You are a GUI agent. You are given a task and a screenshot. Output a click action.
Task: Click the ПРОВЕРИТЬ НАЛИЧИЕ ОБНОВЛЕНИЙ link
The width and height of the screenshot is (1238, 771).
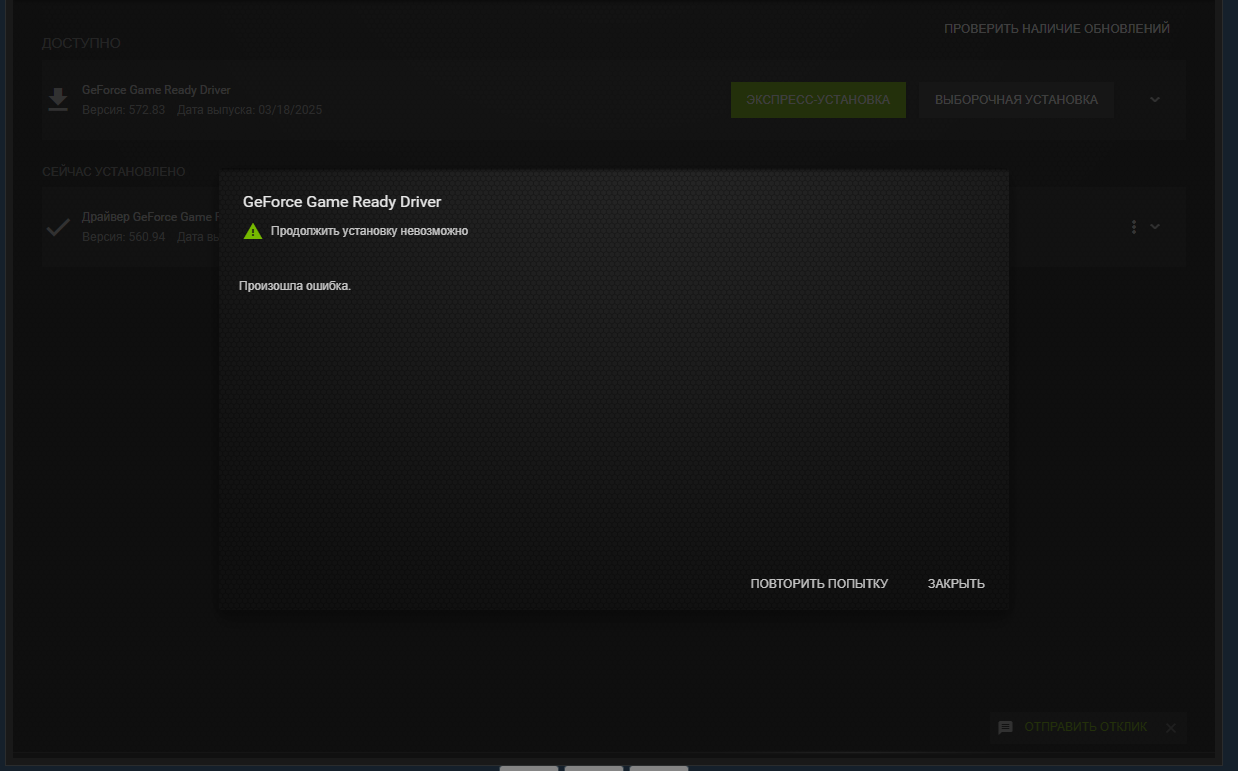coord(1057,29)
